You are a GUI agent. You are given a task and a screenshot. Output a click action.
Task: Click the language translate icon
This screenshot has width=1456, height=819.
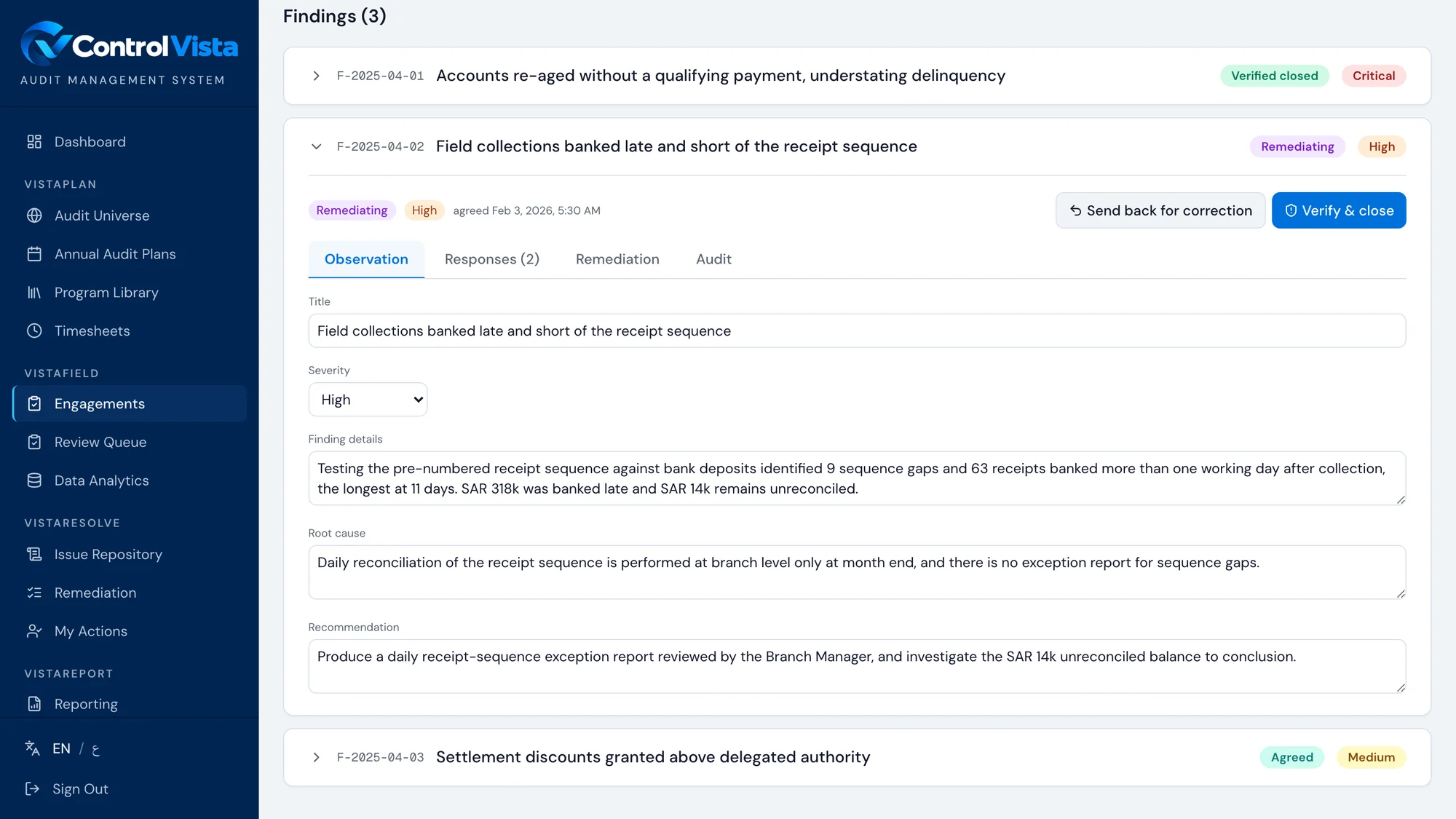pos(32,748)
